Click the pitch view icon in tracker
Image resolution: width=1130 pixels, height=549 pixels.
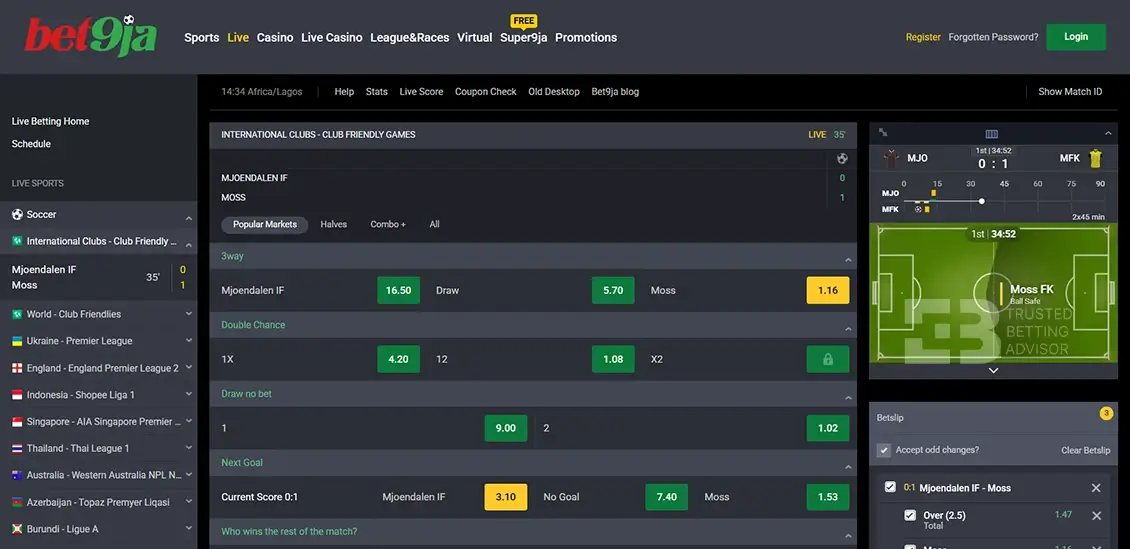click(x=992, y=134)
